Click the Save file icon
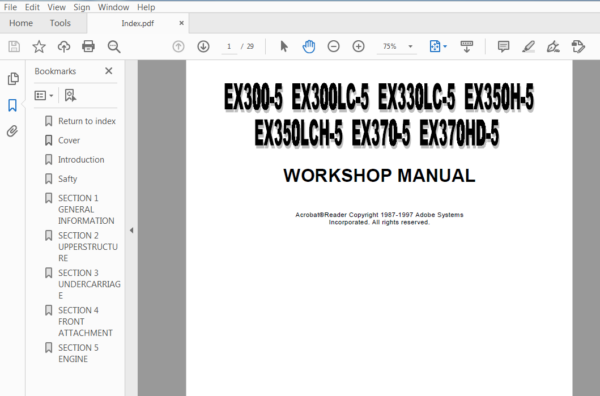This screenshot has height=396, width=600. (x=14, y=47)
